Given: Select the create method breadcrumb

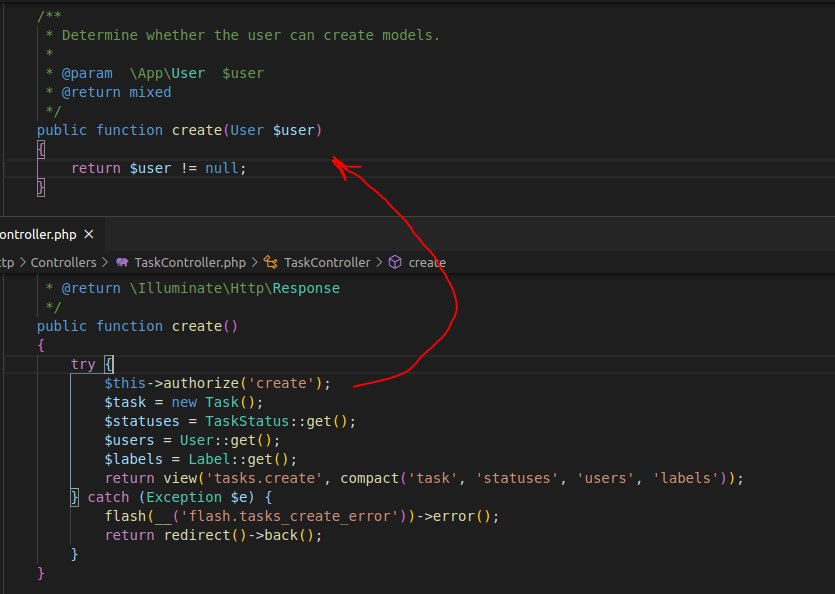Looking at the screenshot, I should (427, 263).
